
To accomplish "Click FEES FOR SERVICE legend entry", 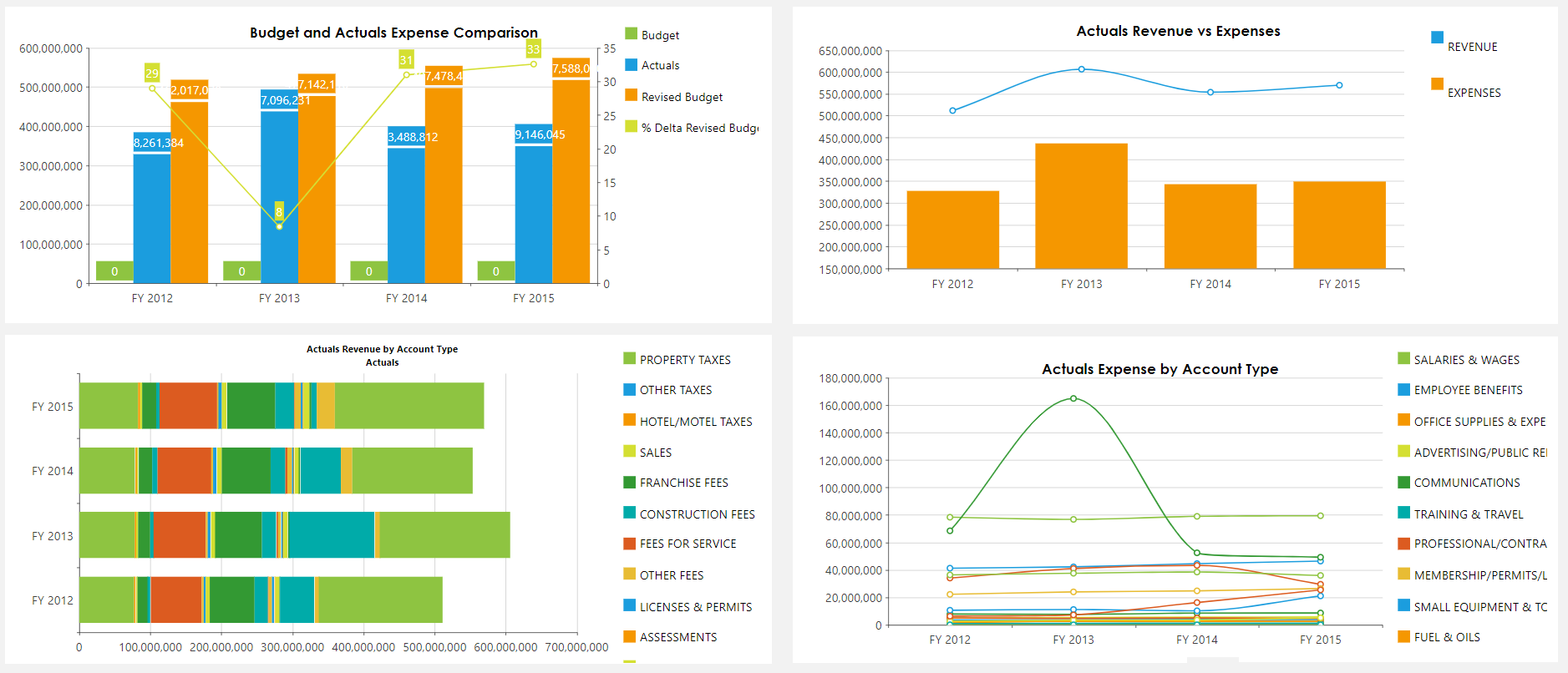I will click(x=680, y=544).
